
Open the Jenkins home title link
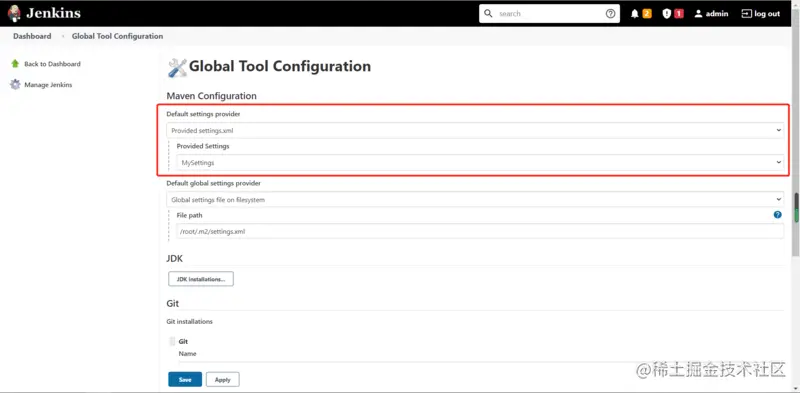coord(53,13)
